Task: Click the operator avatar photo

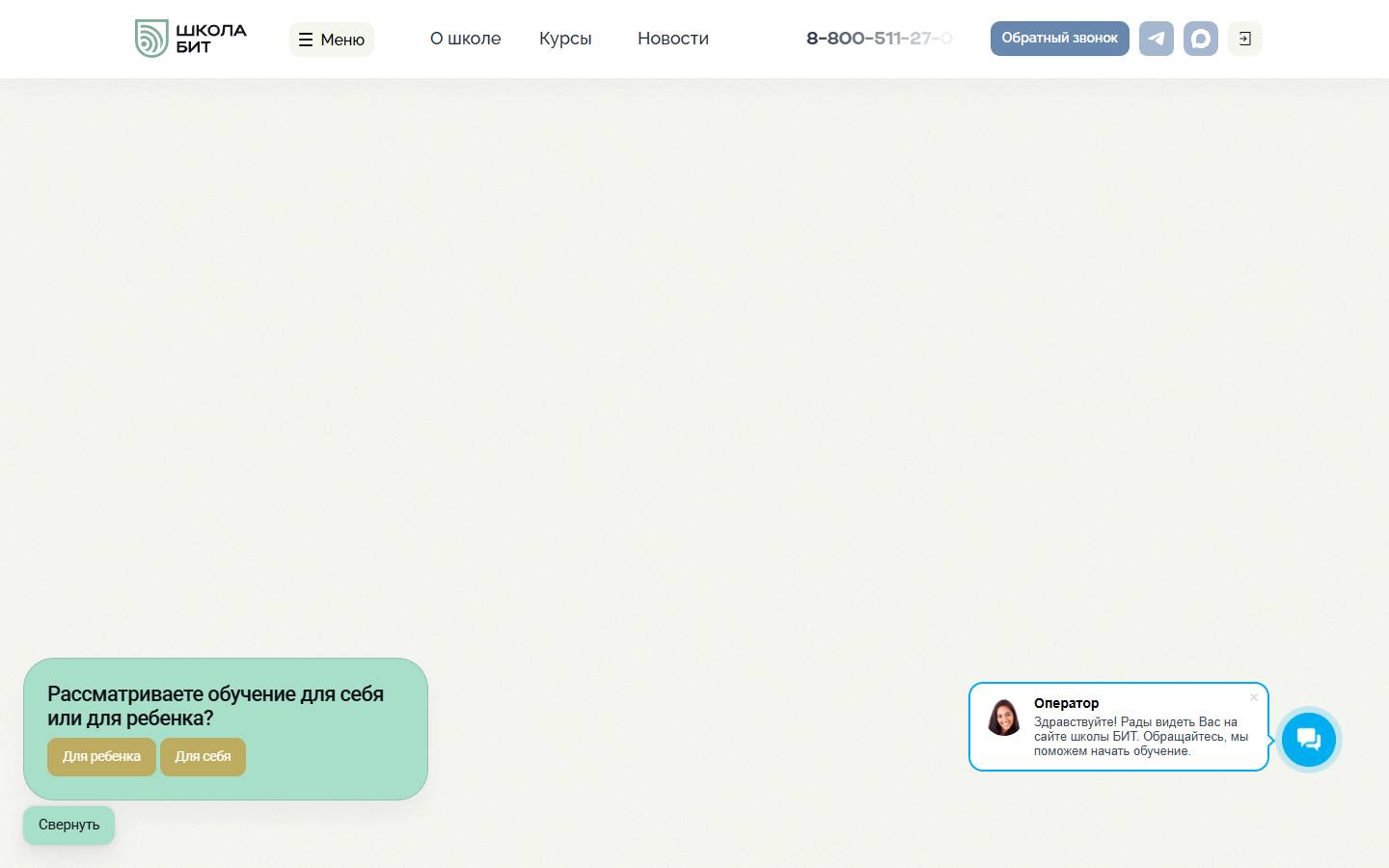Action: 1003,718
